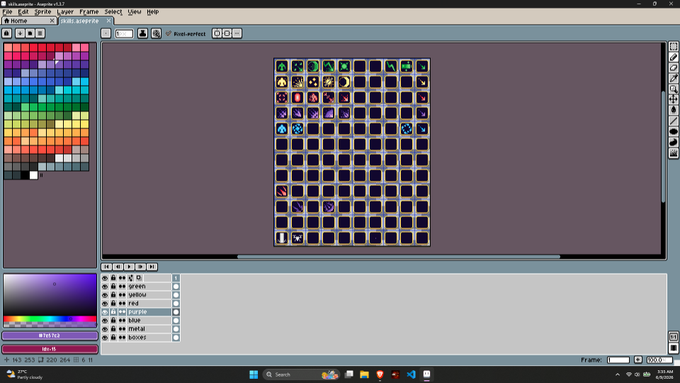The image size is (680, 383).
Task: Hide the boxes layer
Action: [x=105, y=337]
